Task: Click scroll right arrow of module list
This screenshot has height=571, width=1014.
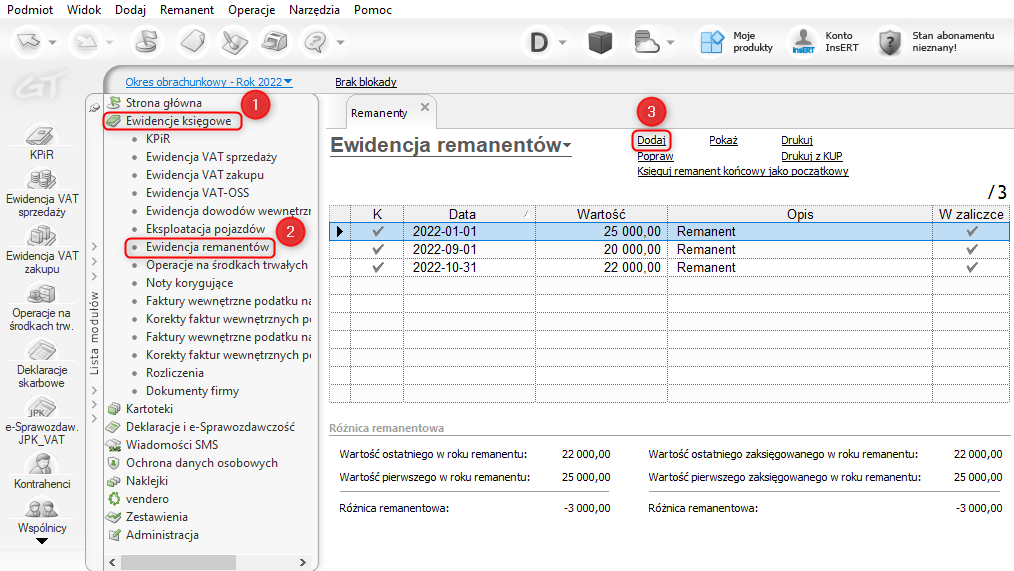Action: click(x=302, y=562)
